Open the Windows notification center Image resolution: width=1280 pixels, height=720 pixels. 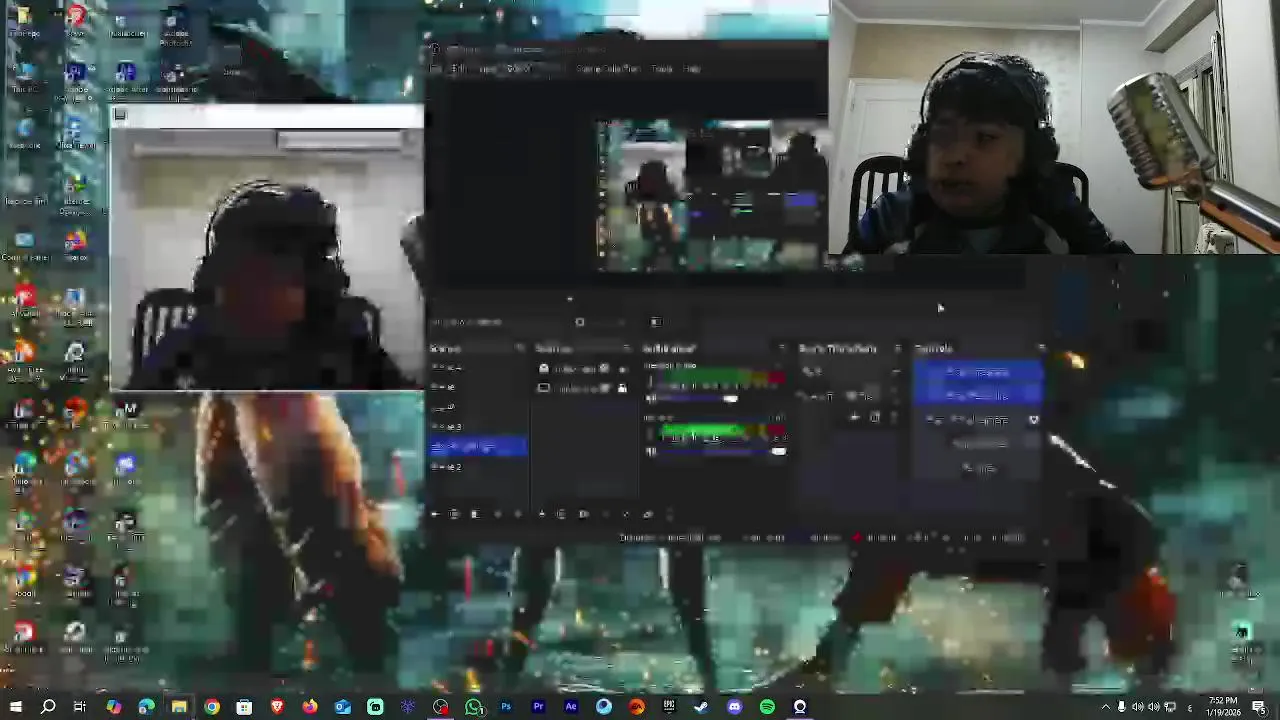tap(1259, 707)
